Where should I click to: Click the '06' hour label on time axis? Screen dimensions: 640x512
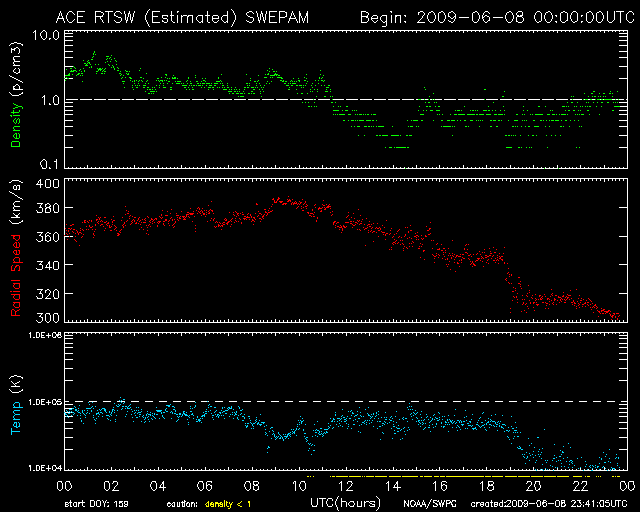click(x=204, y=486)
